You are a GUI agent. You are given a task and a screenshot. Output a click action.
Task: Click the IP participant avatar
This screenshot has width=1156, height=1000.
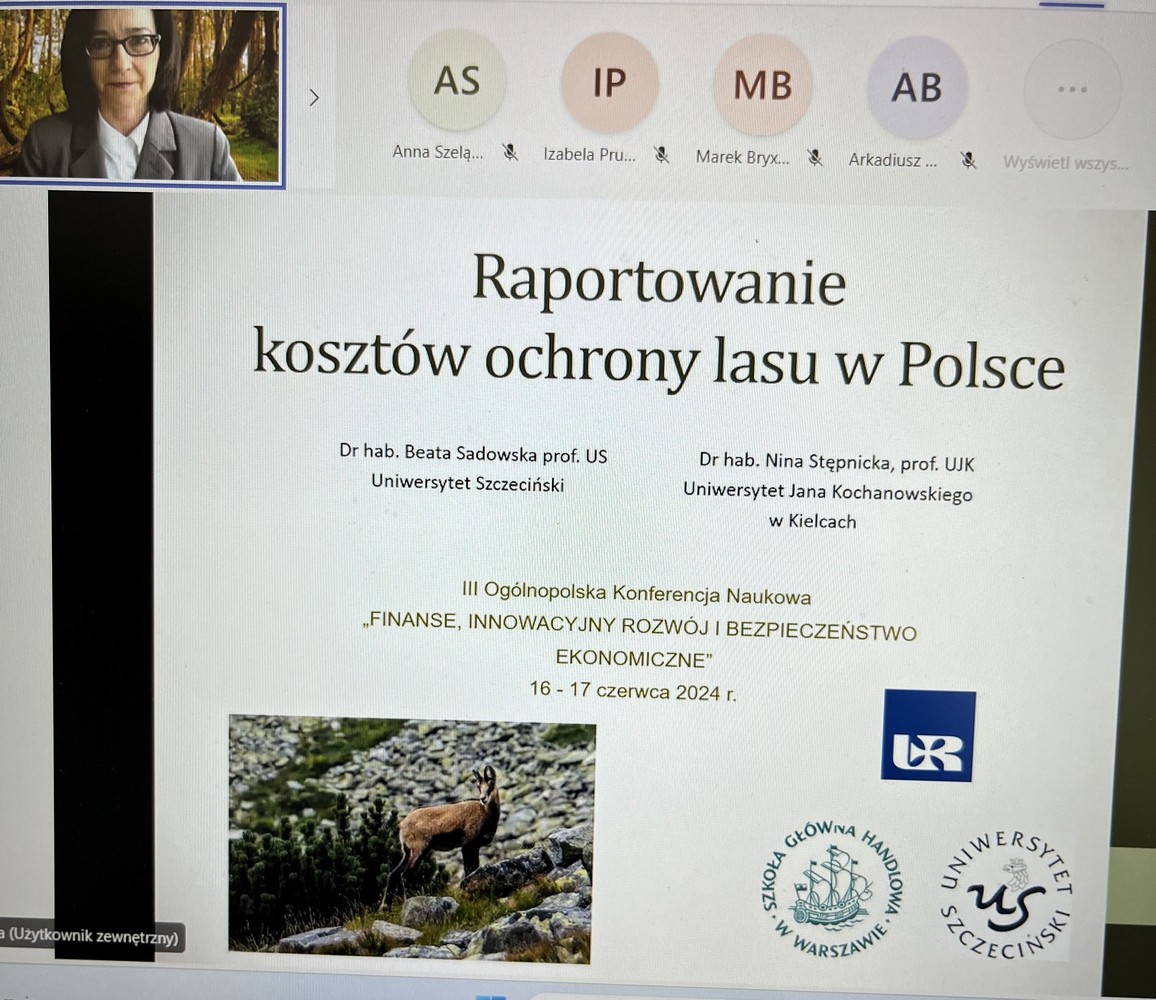click(x=609, y=83)
